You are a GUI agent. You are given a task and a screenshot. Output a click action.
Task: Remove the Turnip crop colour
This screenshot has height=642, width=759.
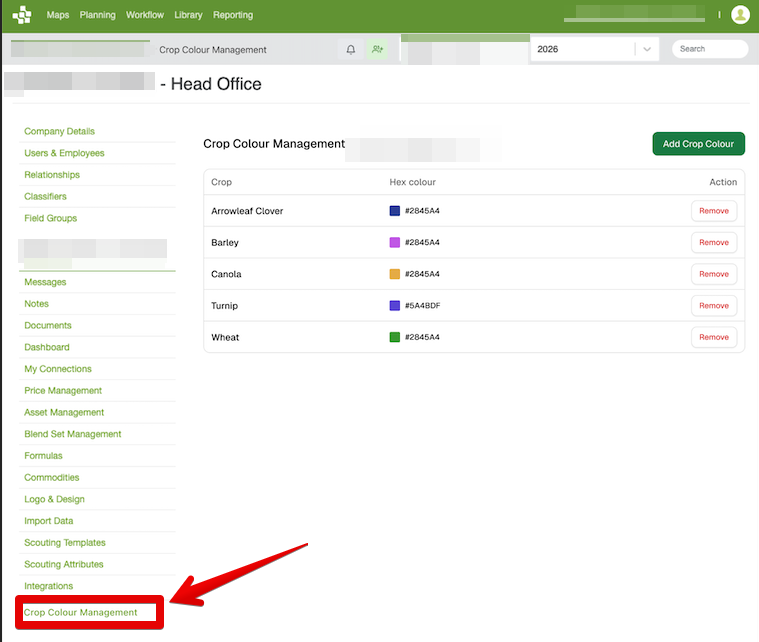(x=713, y=306)
